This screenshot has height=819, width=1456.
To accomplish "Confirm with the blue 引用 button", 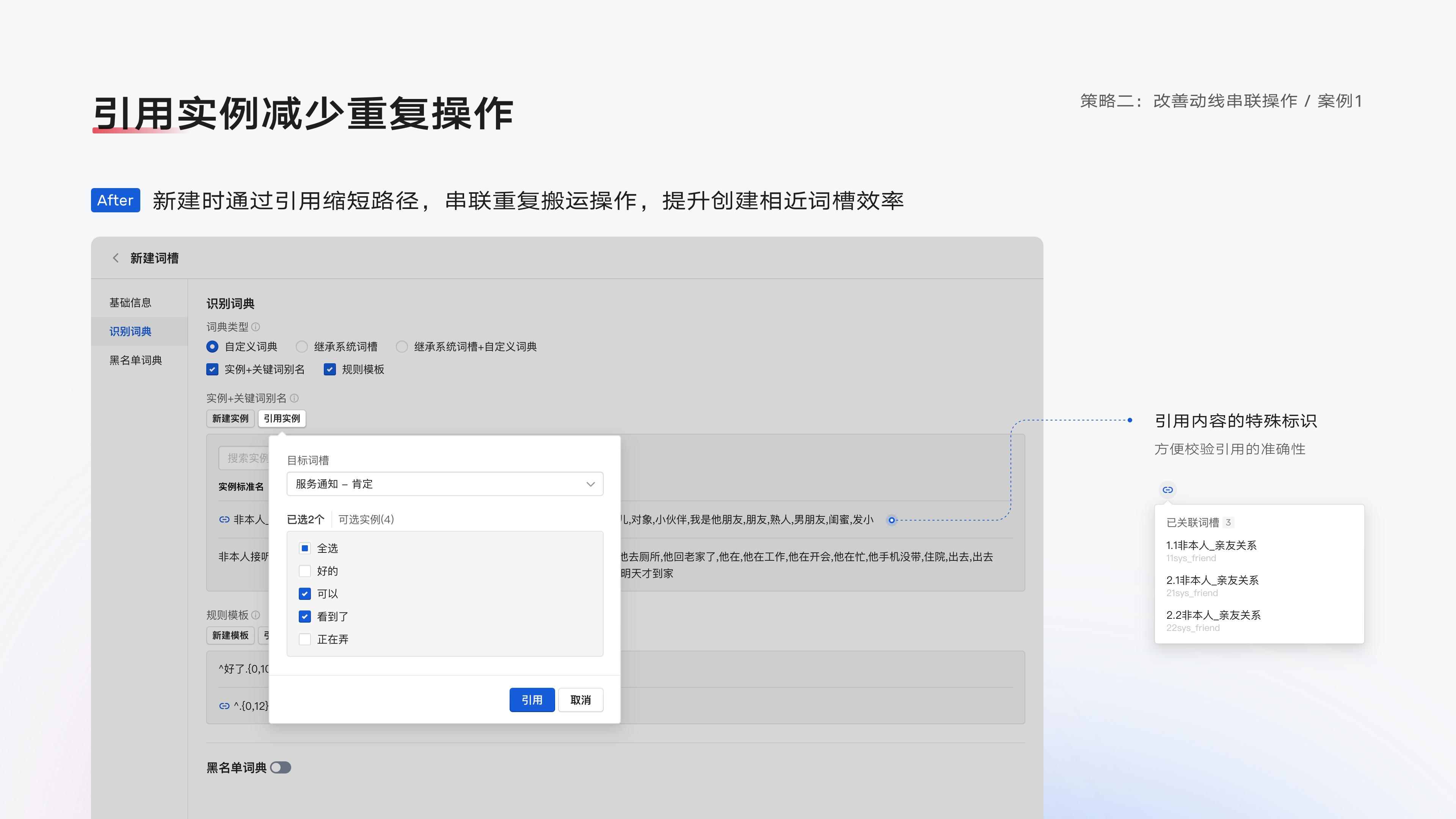I will click(532, 700).
